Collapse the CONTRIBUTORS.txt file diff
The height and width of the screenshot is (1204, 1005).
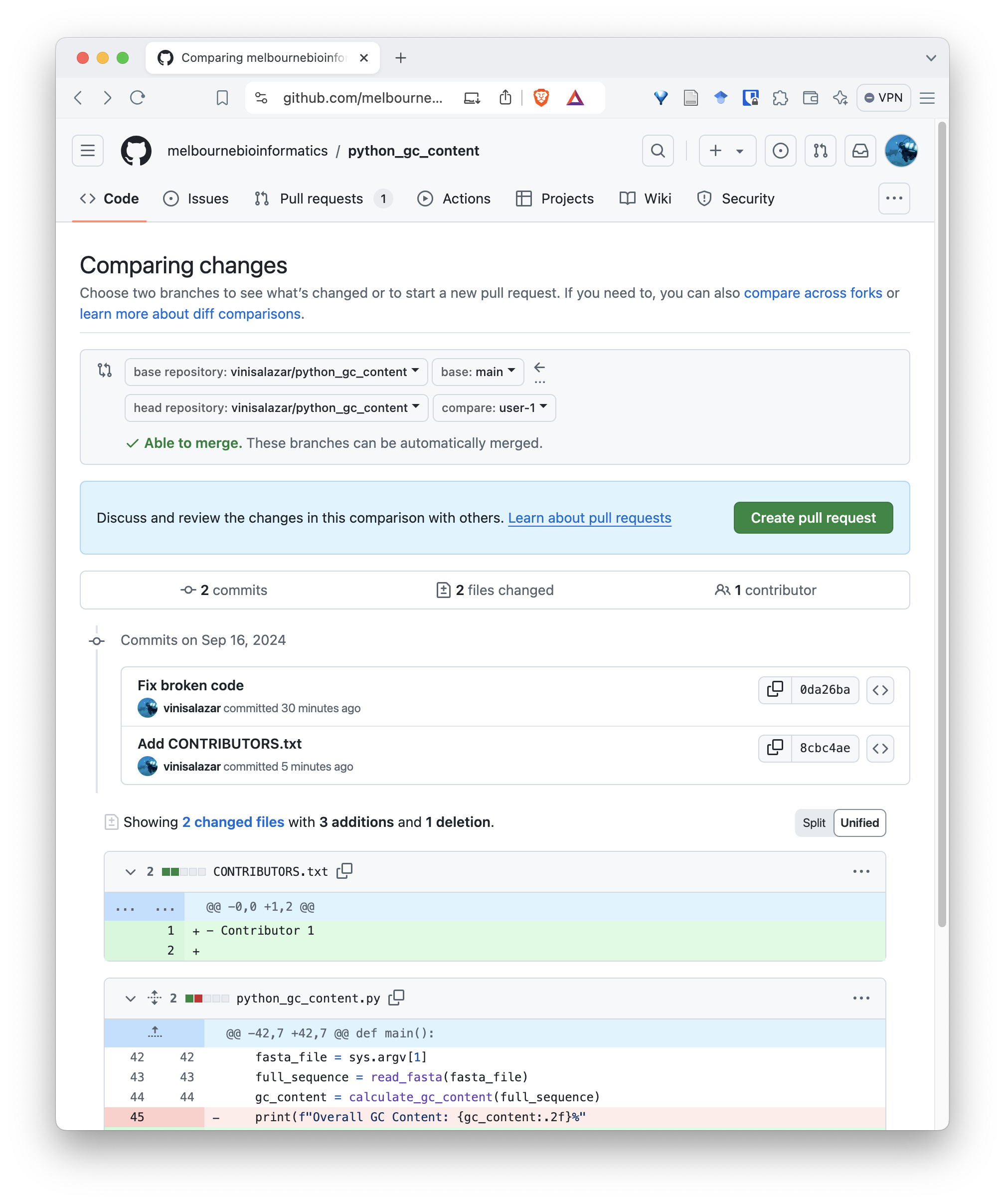[131, 871]
